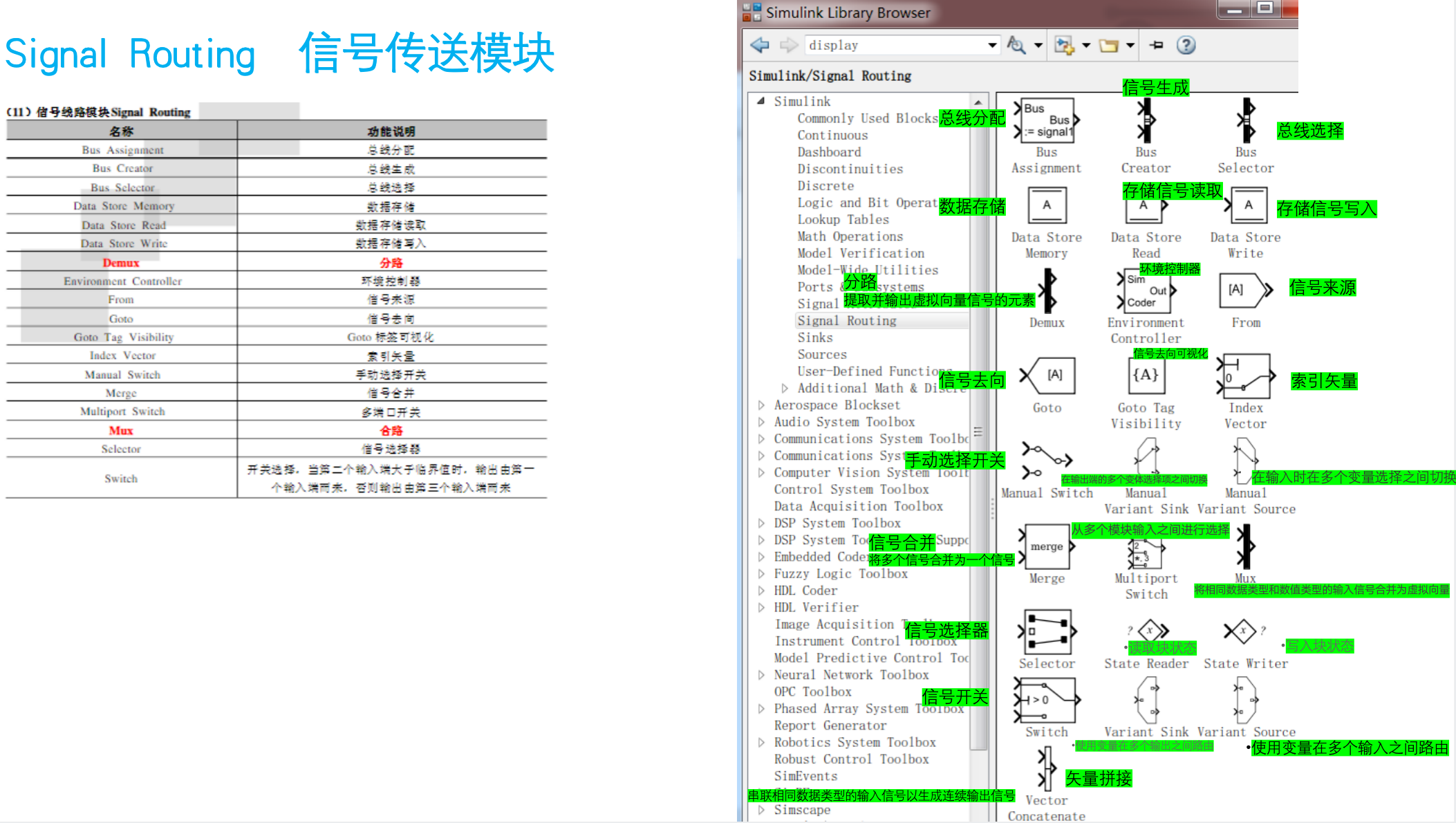Select the Manual Switch block

coord(1046,460)
